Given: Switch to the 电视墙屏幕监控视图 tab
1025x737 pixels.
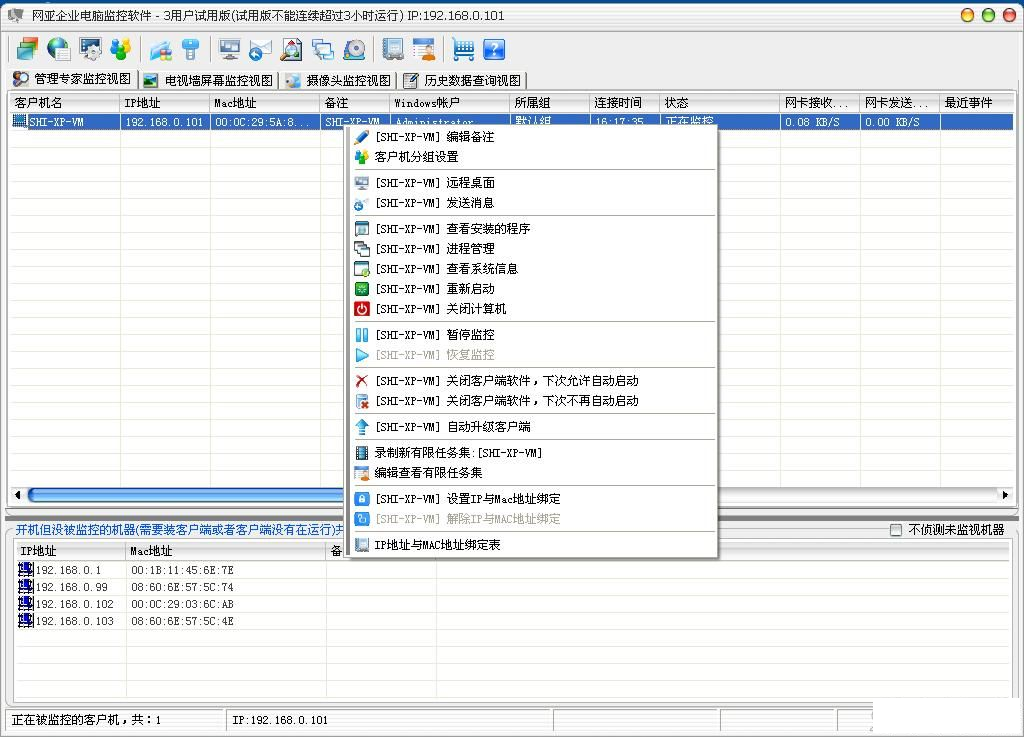Looking at the screenshot, I should (208, 80).
